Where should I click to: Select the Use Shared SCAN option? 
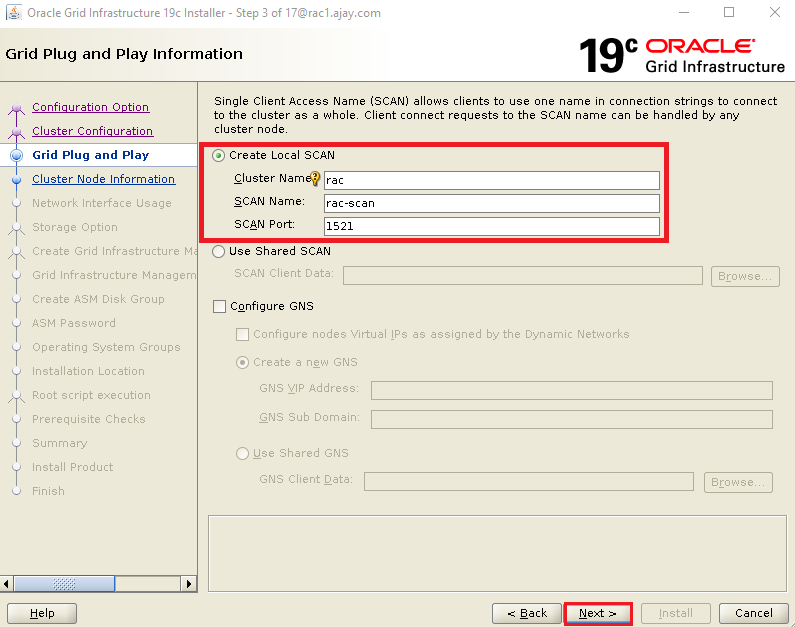(x=219, y=251)
